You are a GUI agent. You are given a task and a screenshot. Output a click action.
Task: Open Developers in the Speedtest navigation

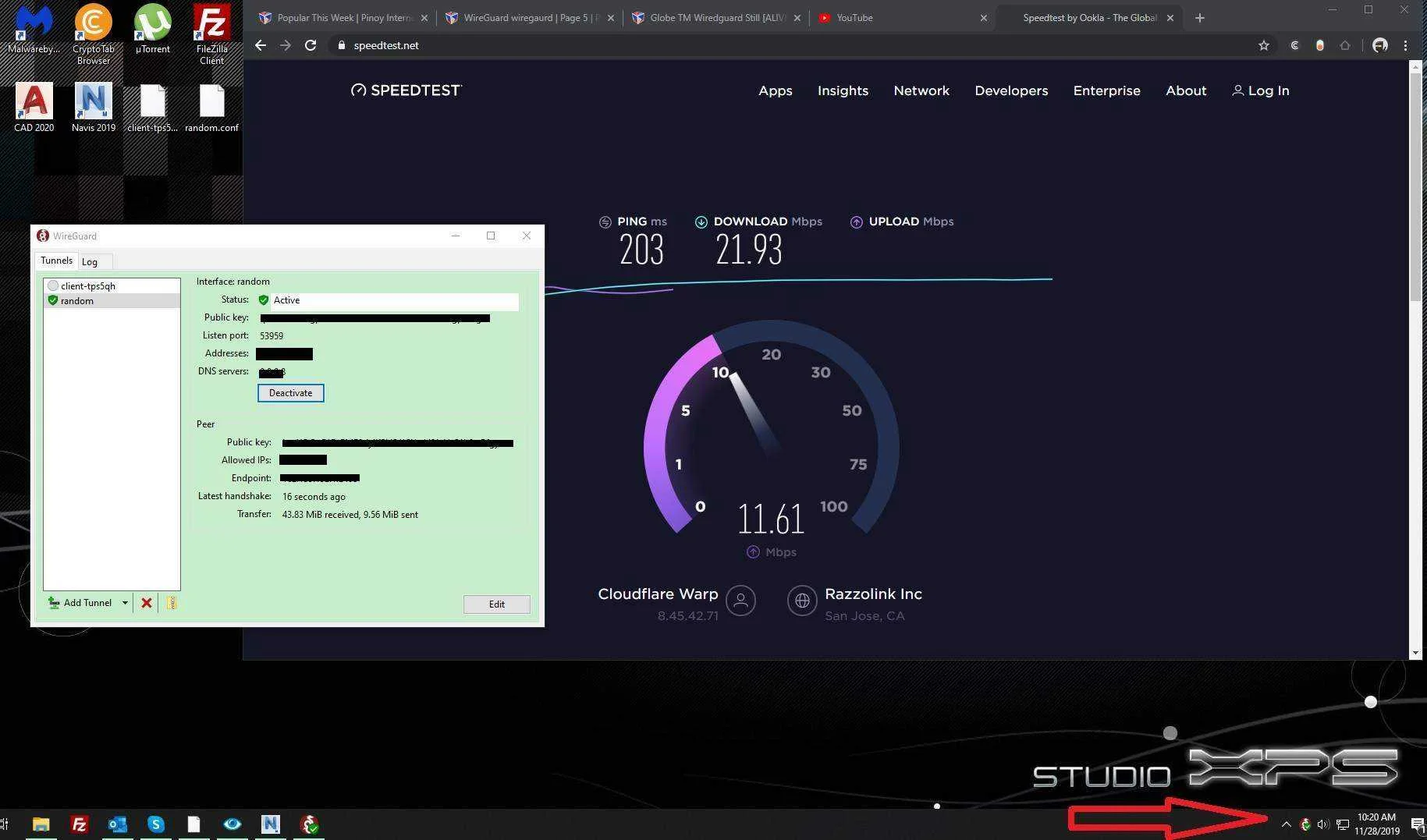(1011, 90)
